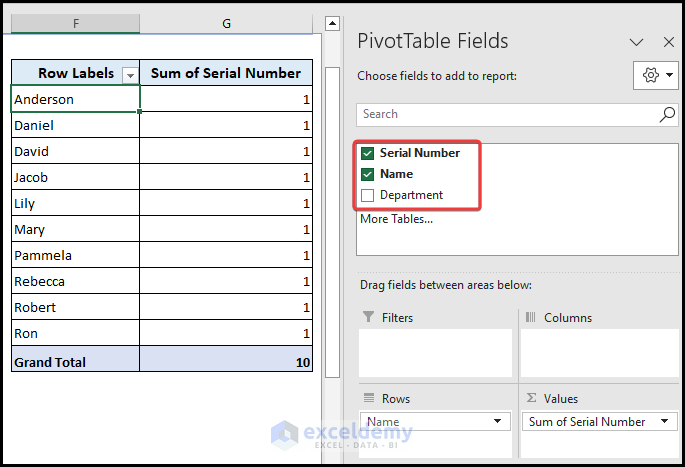
Task: Click the More Tables link
Action: click(x=396, y=219)
